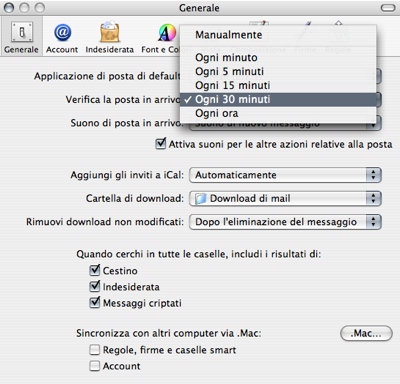The height and width of the screenshot is (384, 400).
Task: Choose Ogni minuto option
Action: click(x=278, y=57)
